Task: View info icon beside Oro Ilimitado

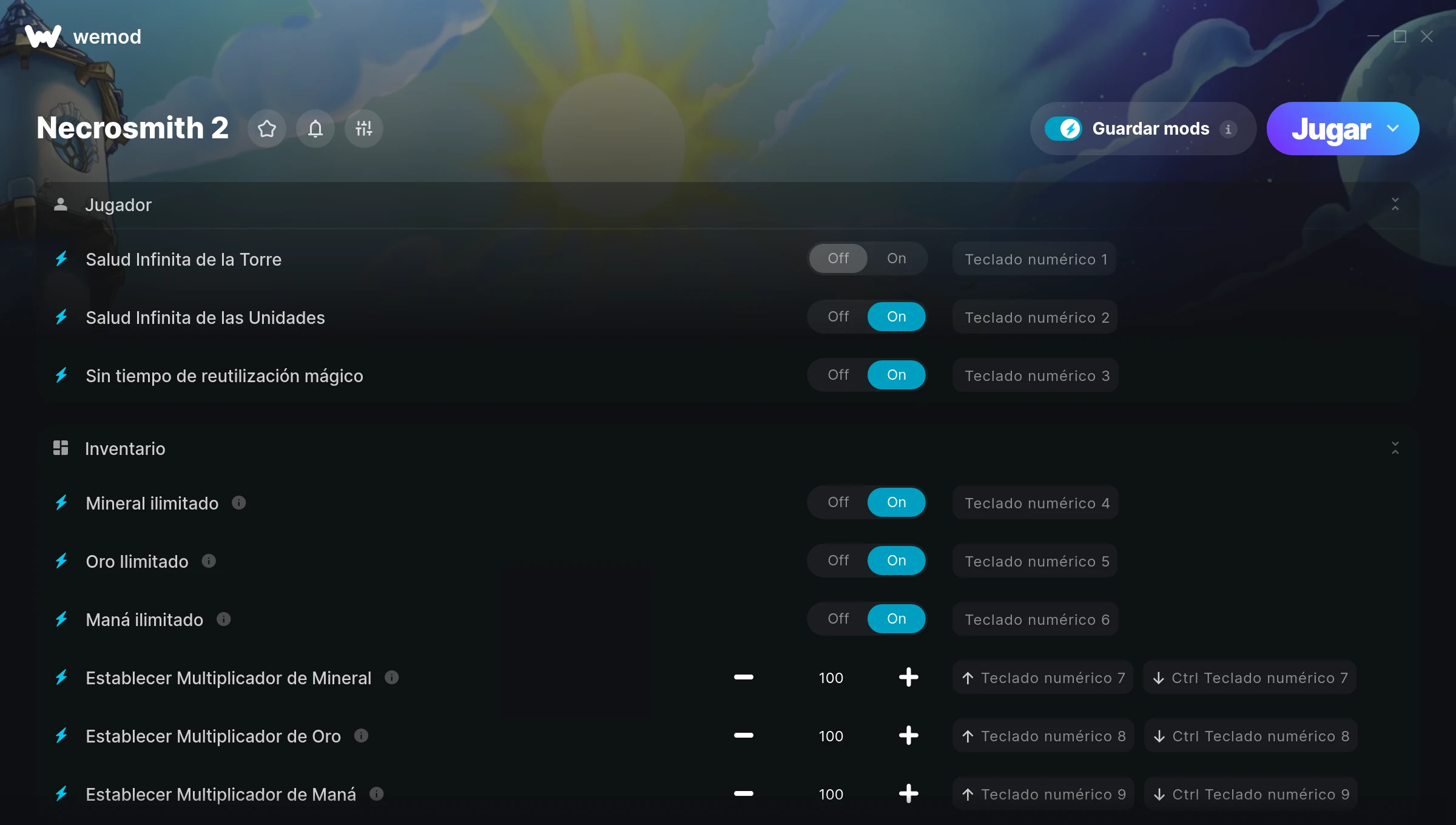Action: [x=209, y=561]
